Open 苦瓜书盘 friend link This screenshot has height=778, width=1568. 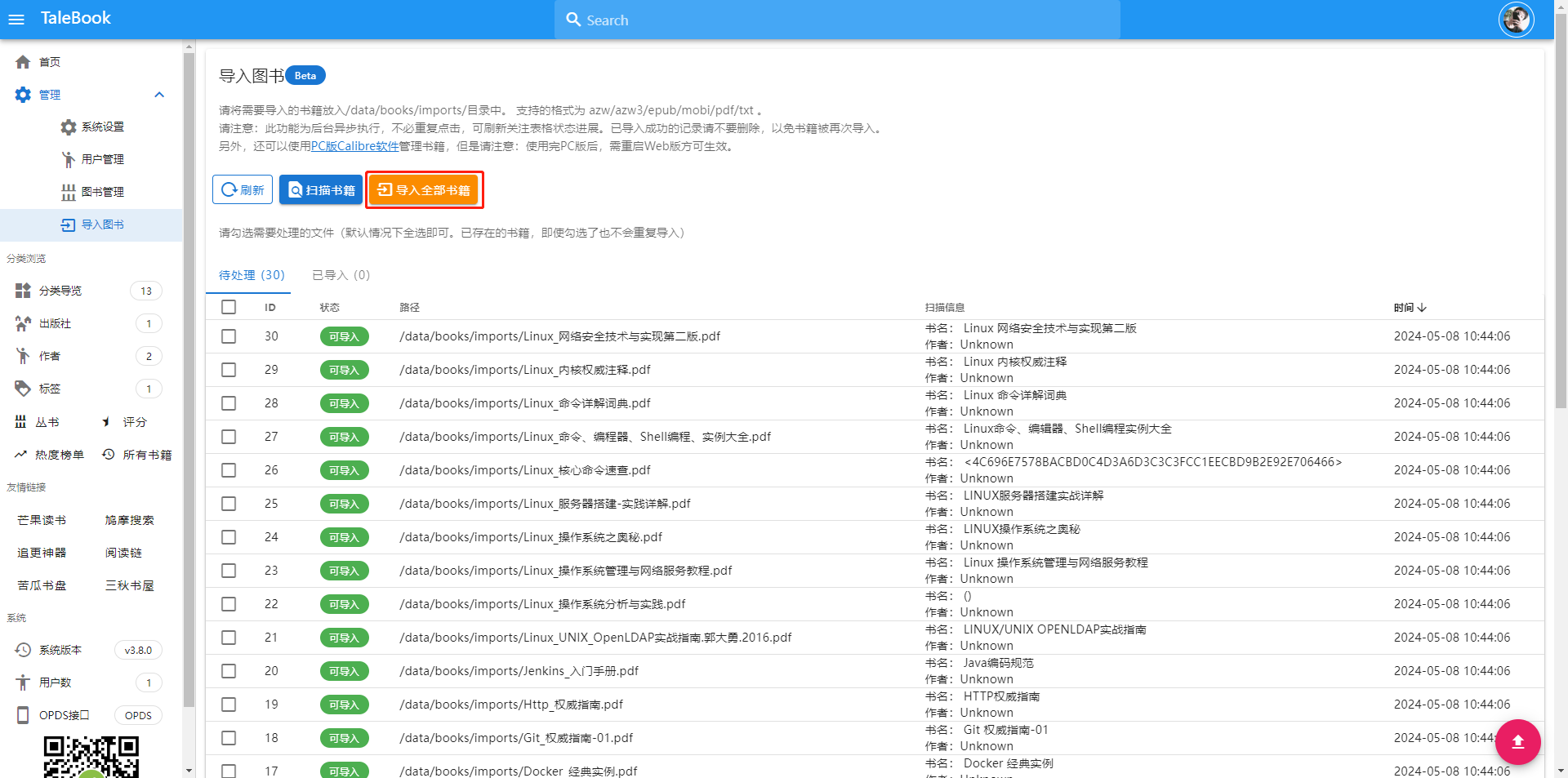pos(42,585)
